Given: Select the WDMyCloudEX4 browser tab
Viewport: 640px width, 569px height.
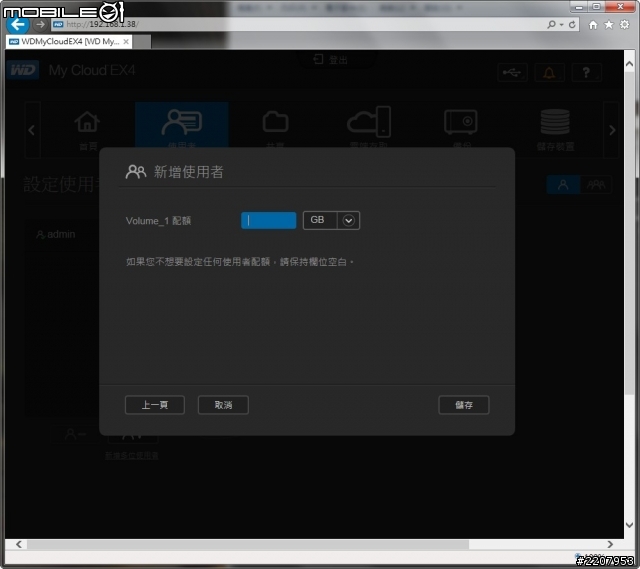Looking at the screenshot, I should 69,42.
